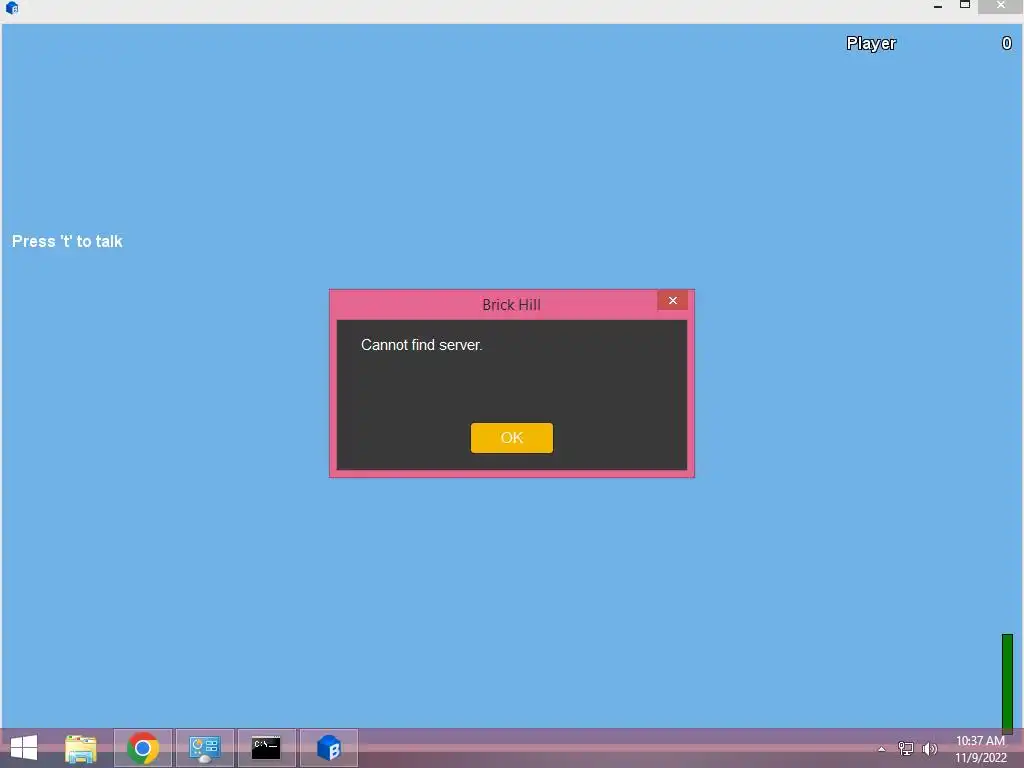
Task: Maximize the Brick Hill game window
Action: point(965,6)
